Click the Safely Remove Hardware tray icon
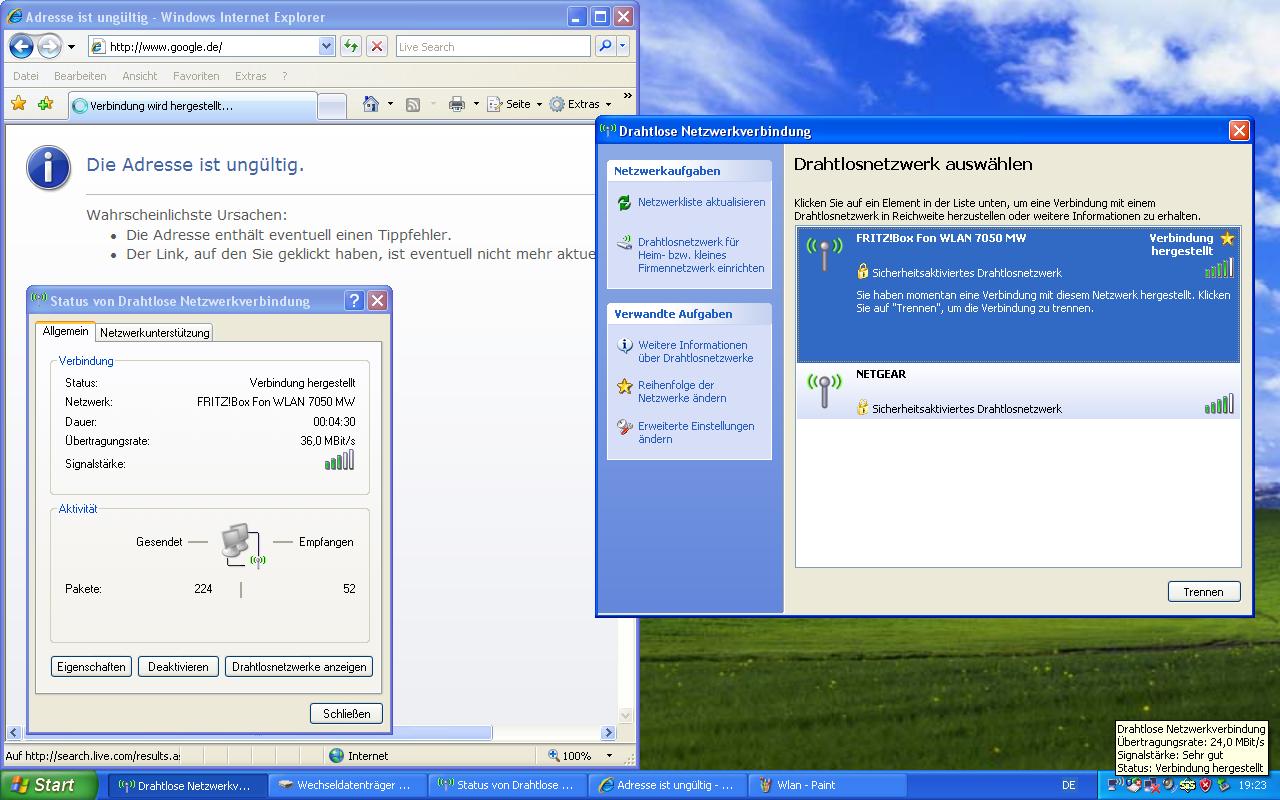Screen dimensions: 1280x800 [1223, 785]
